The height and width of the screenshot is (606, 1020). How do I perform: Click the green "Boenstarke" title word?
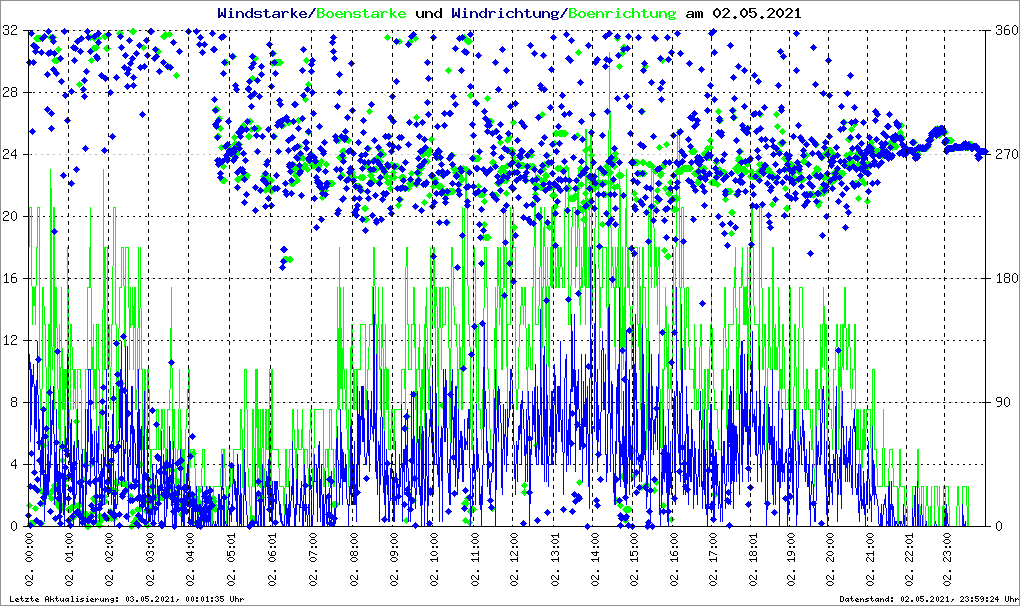coord(361,14)
